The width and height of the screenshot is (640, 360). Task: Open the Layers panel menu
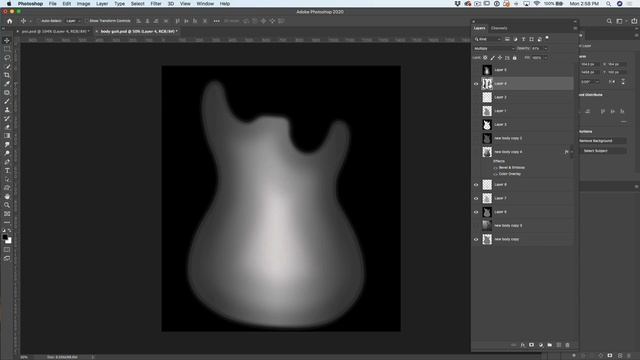575,28
